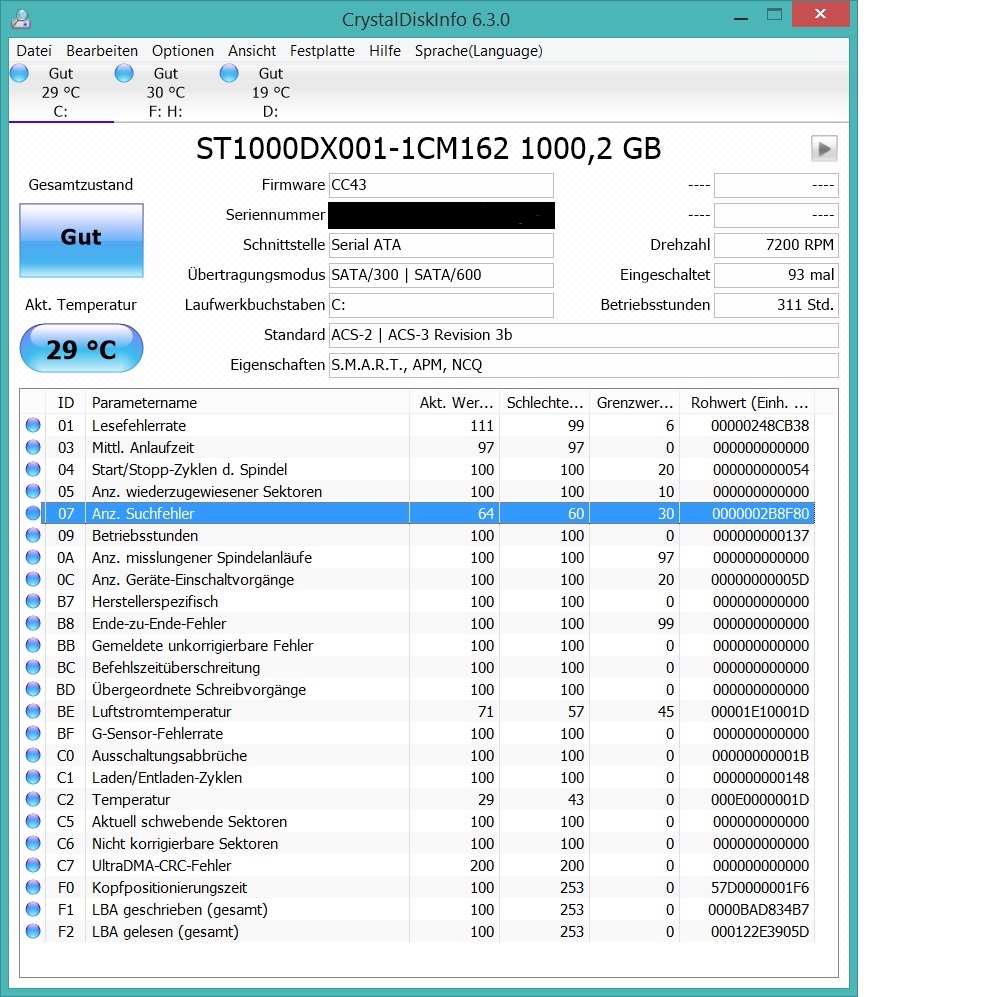Click the Übertragungsmodus SATA/300 | SATA/600 field
The width and height of the screenshot is (1000, 997).
click(441, 275)
